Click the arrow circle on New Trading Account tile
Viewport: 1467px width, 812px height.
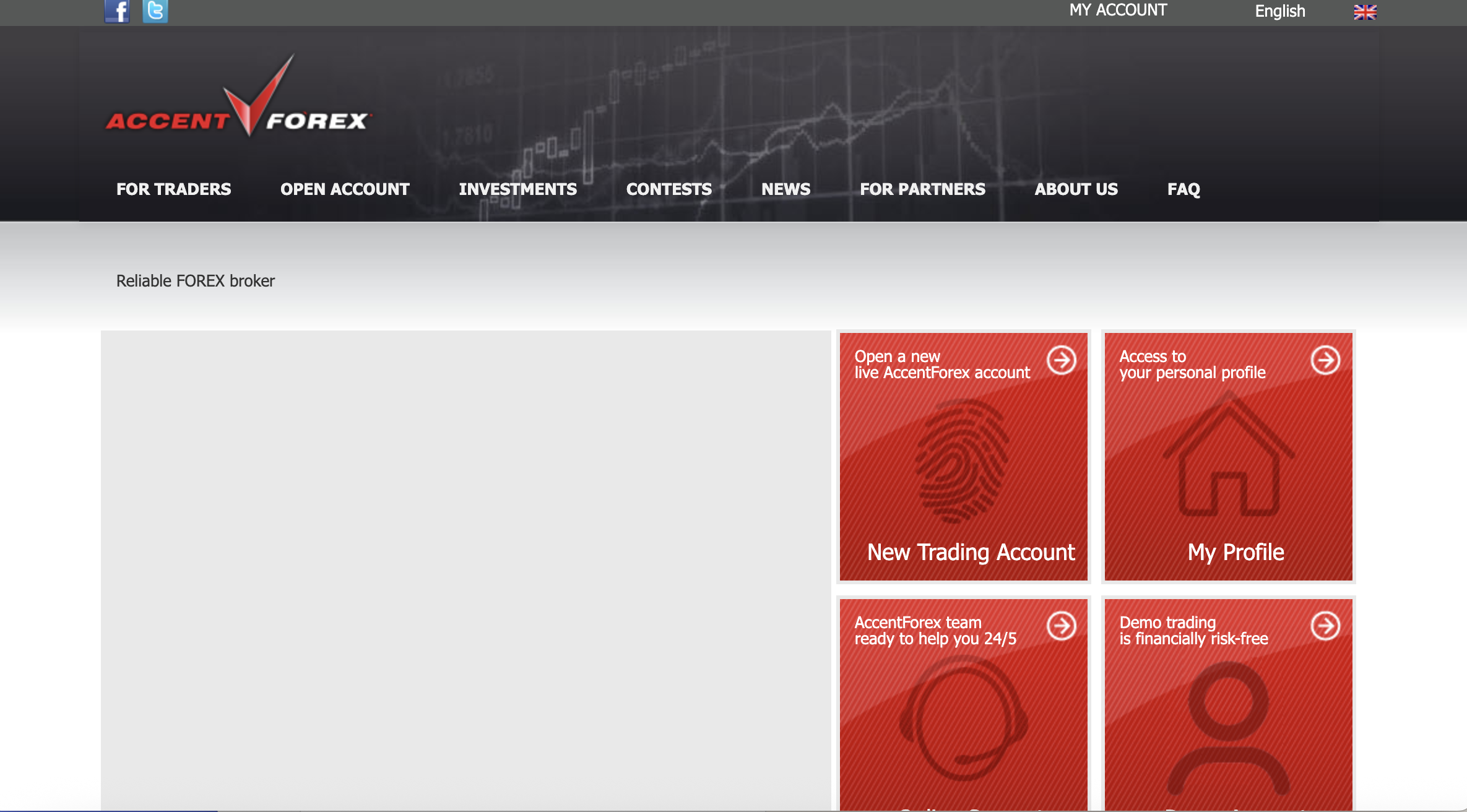pyautogui.click(x=1061, y=361)
